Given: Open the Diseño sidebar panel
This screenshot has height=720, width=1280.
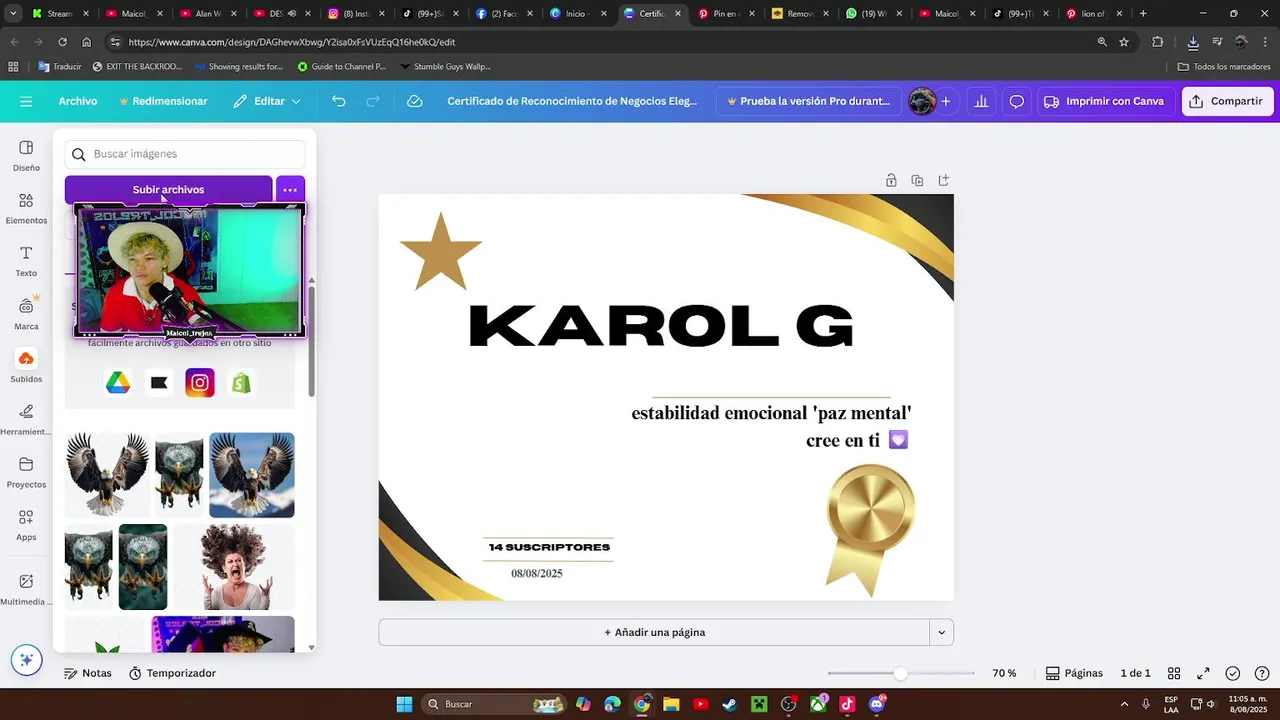Looking at the screenshot, I should 26,155.
